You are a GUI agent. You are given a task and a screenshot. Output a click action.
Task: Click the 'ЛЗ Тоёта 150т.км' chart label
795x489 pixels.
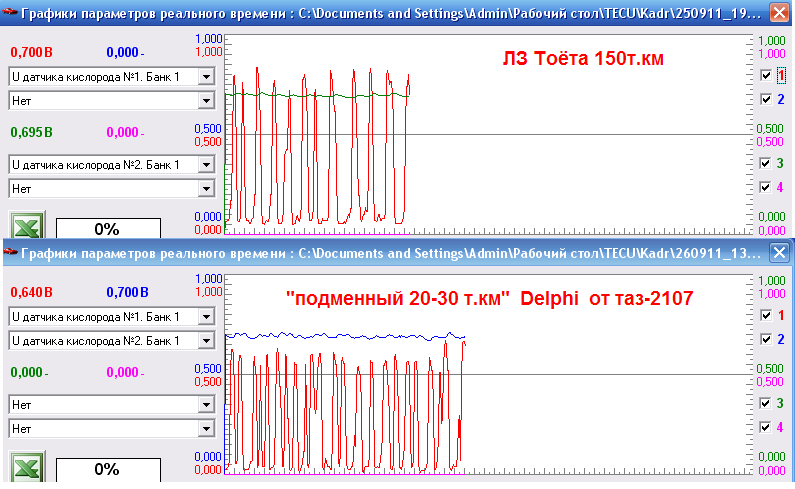coord(583,58)
